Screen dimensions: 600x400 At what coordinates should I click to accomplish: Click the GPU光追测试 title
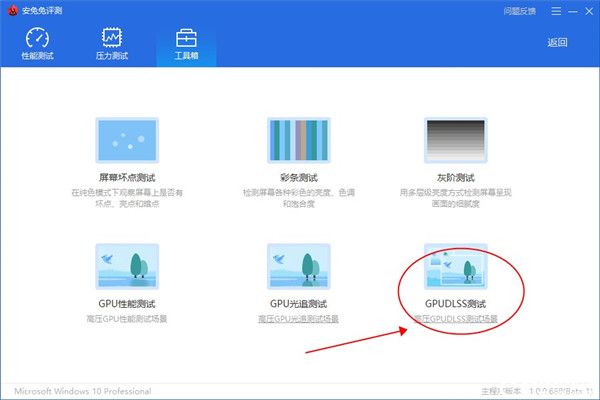(298, 304)
